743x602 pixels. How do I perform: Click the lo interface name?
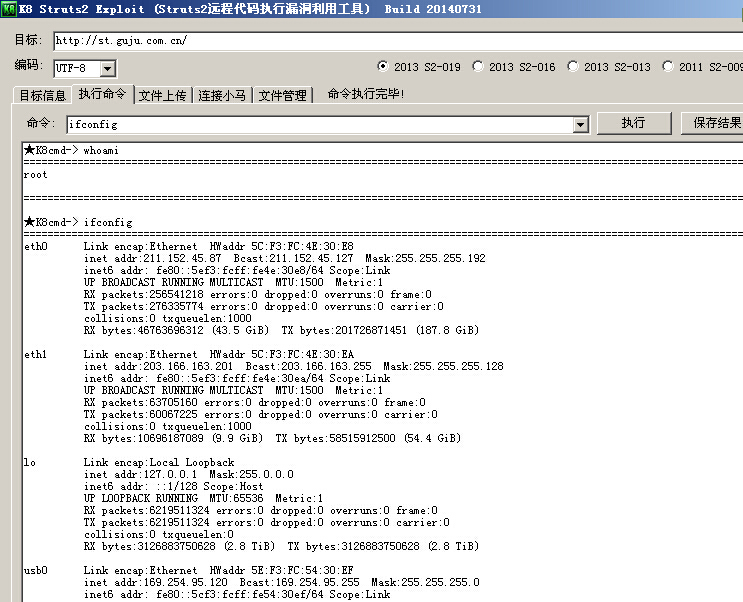(x=29, y=462)
